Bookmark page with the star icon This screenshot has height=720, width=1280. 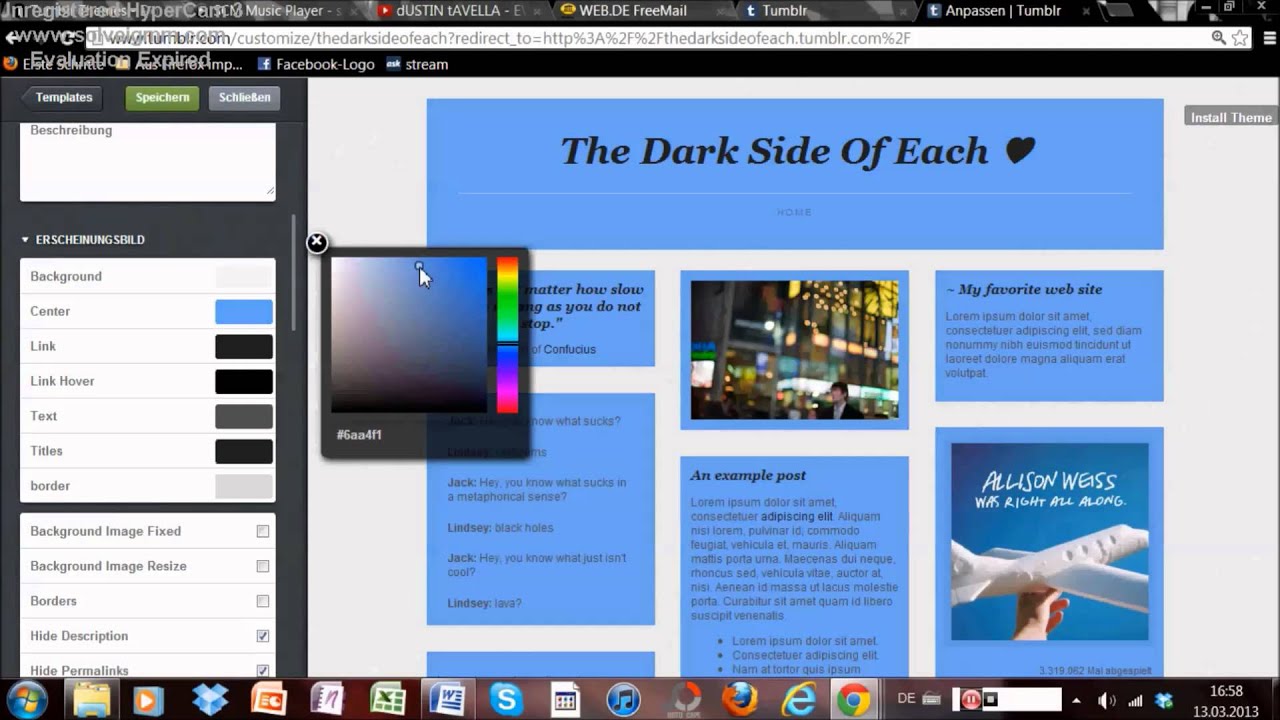coord(1240,38)
